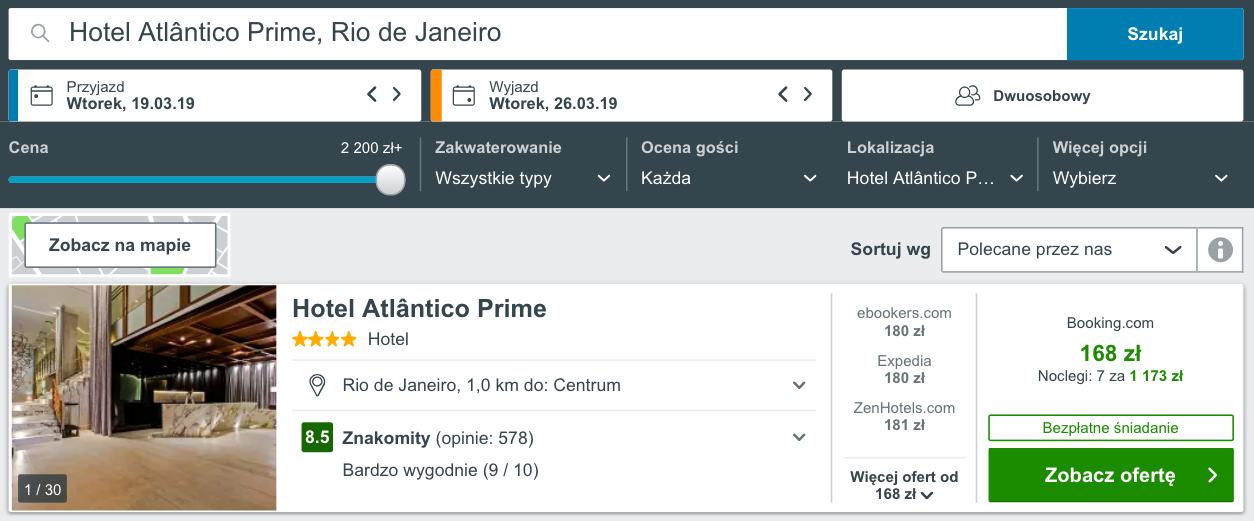Go to next departure date
Screen dimensions: 1254x521
coord(808,95)
